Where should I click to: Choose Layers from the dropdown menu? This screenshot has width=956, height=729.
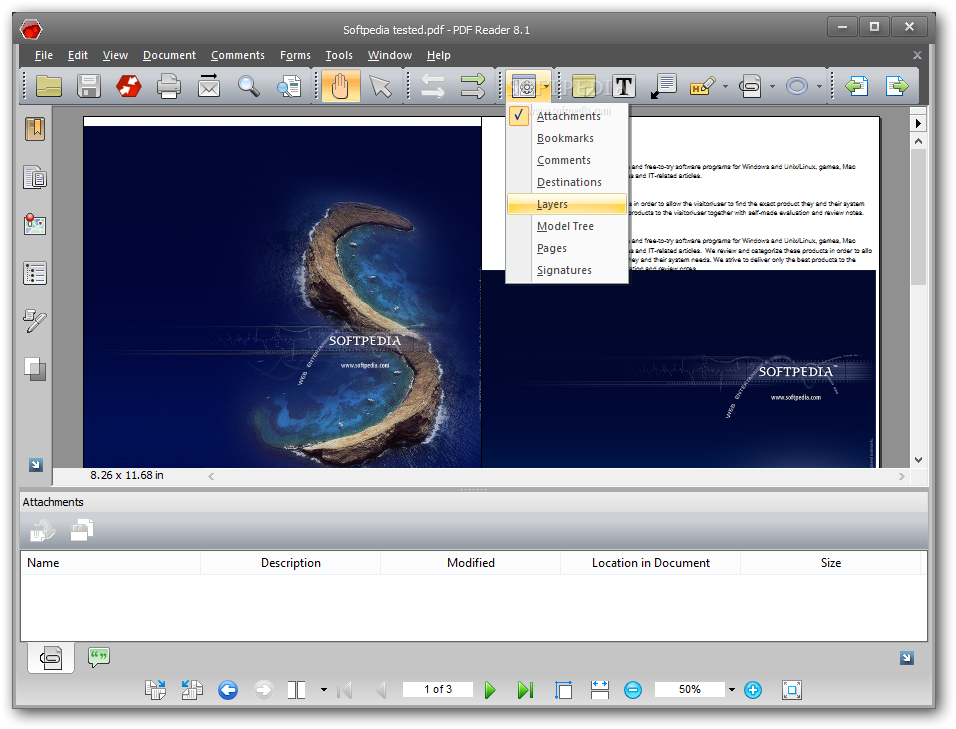[x=567, y=204]
